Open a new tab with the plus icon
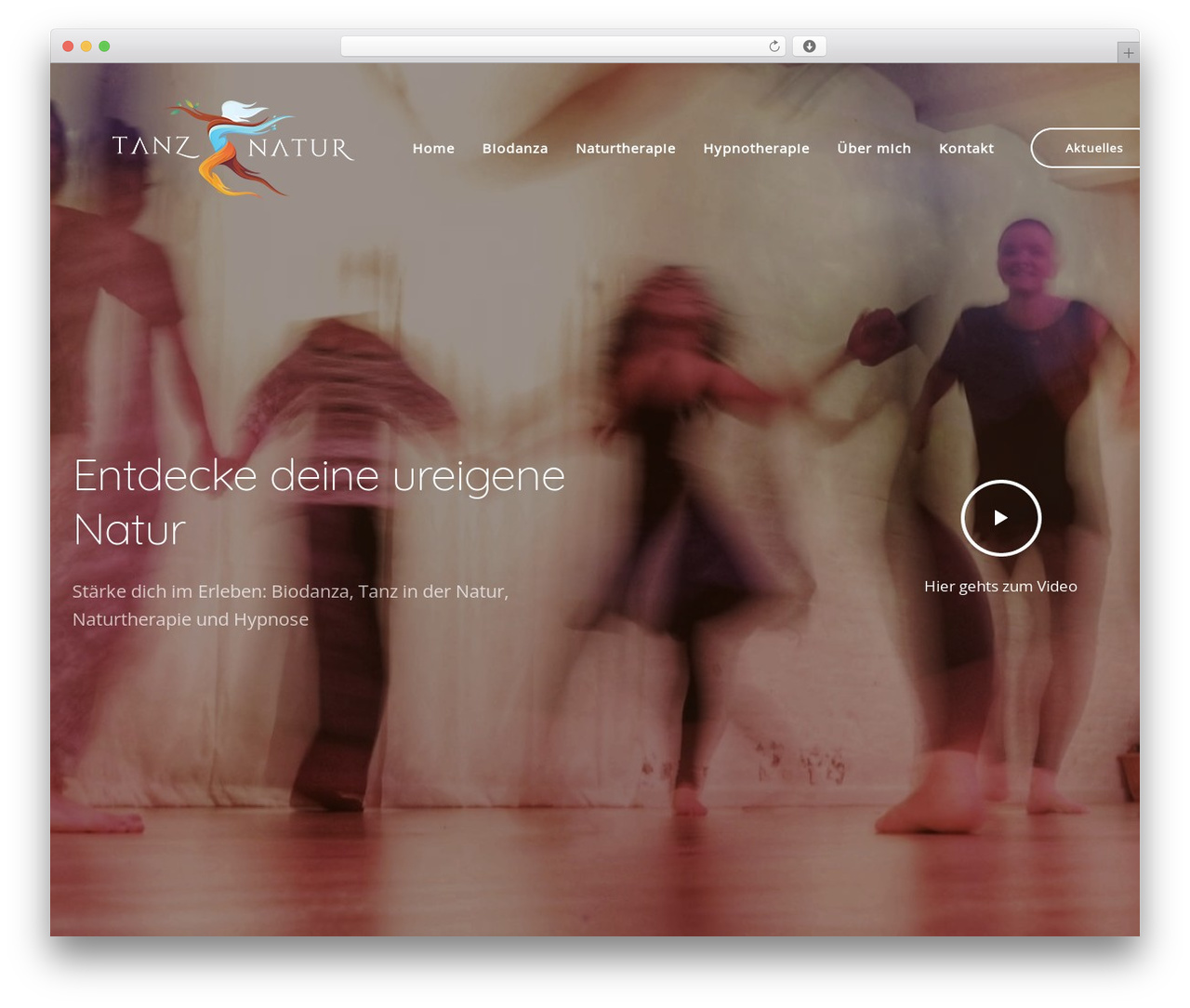This screenshot has height=1008, width=1190. (x=1128, y=53)
